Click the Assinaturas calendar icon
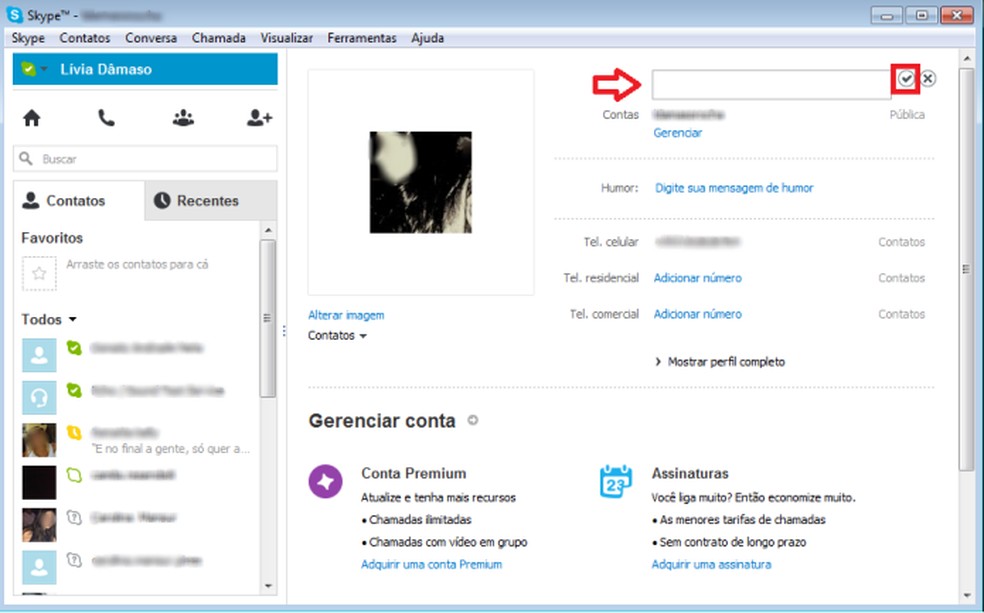Image resolution: width=984 pixels, height=613 pixels. 615,481
